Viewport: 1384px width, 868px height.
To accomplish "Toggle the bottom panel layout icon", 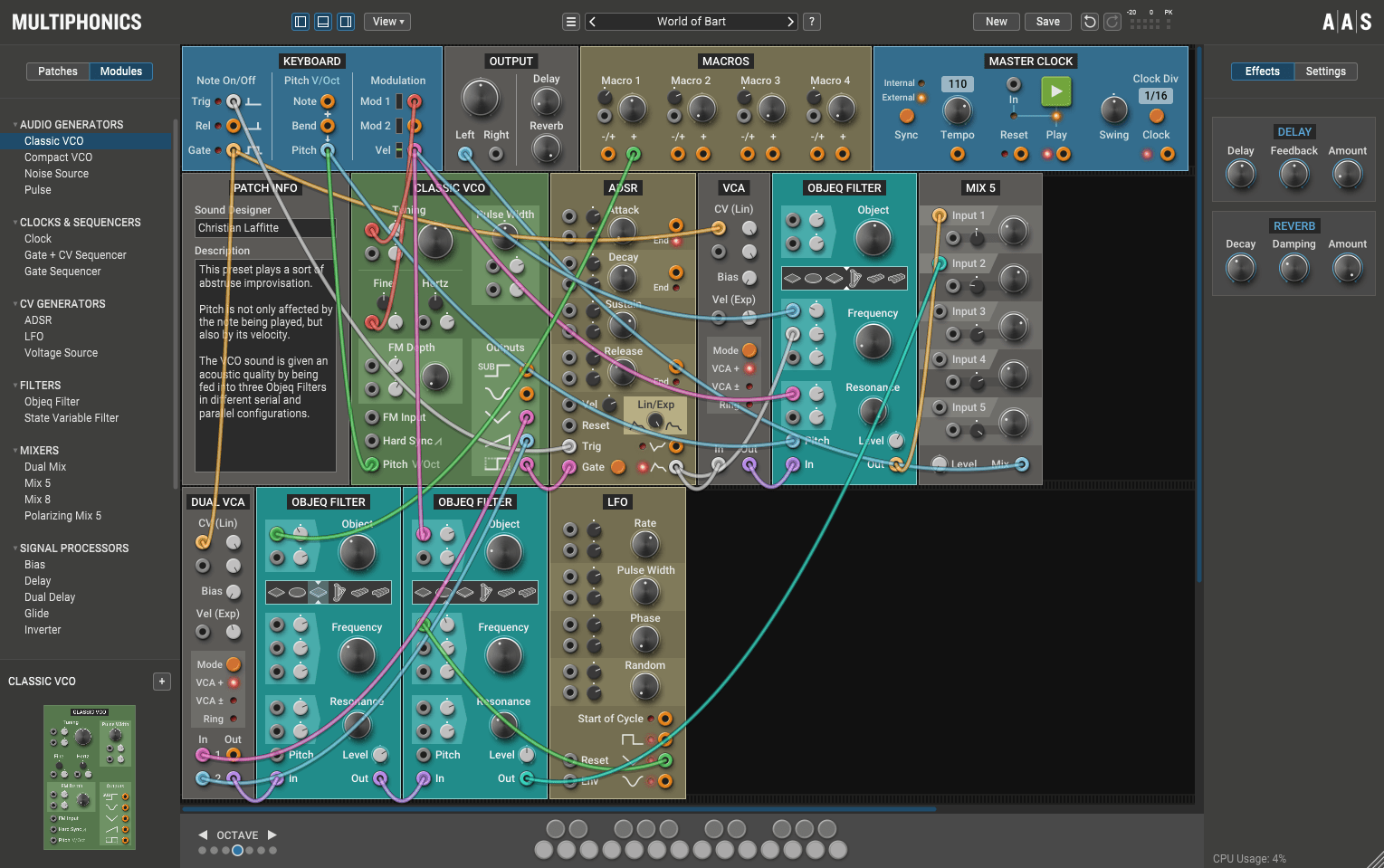I will (x=323, y=22).
